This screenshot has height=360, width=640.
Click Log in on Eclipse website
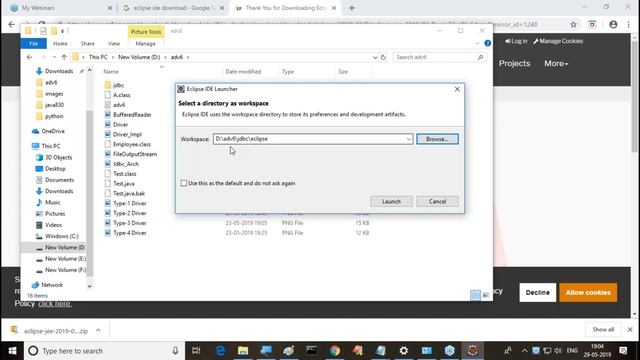tap(516, 41)
